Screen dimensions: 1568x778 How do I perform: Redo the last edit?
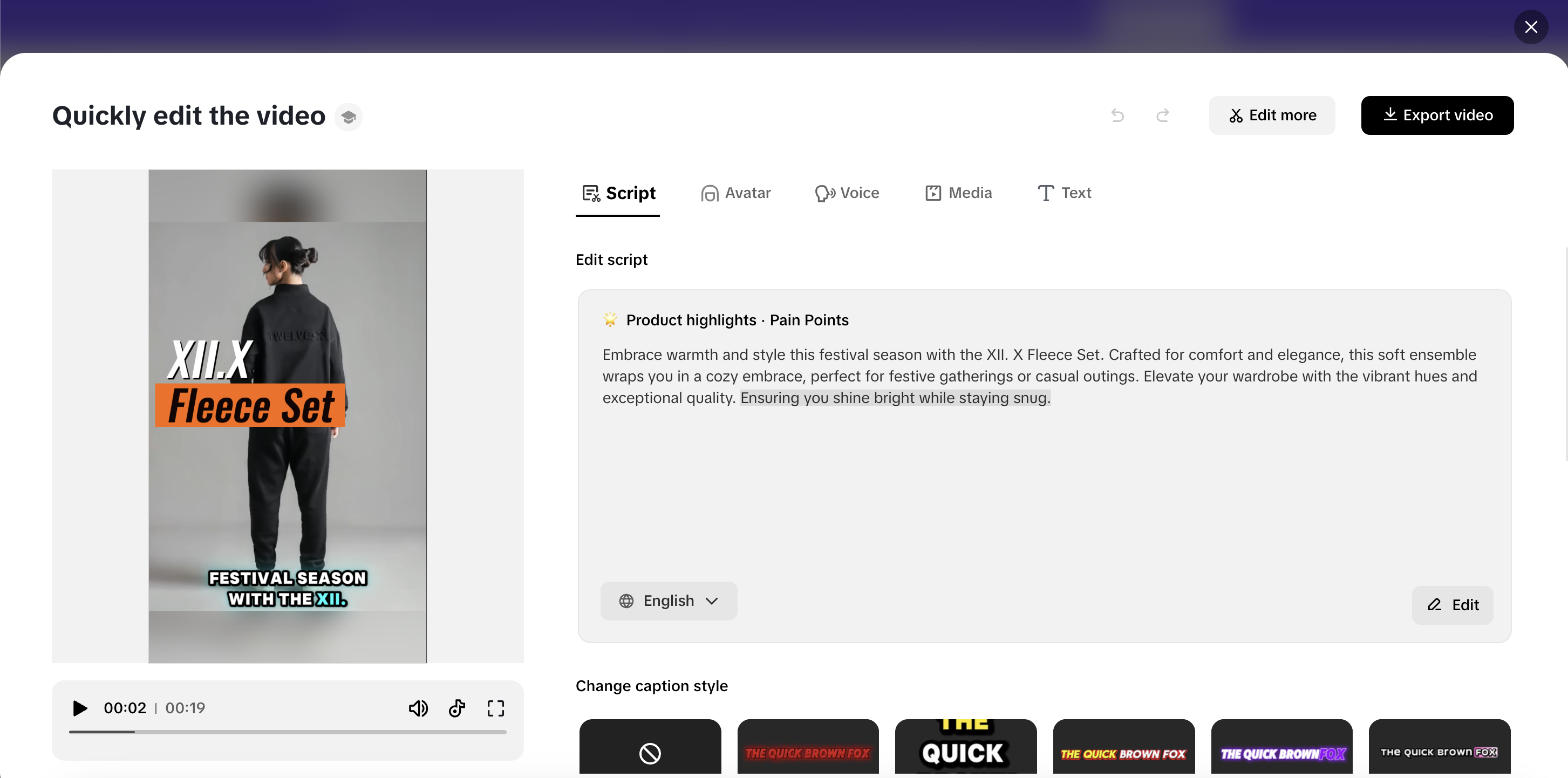point(1163,115)
